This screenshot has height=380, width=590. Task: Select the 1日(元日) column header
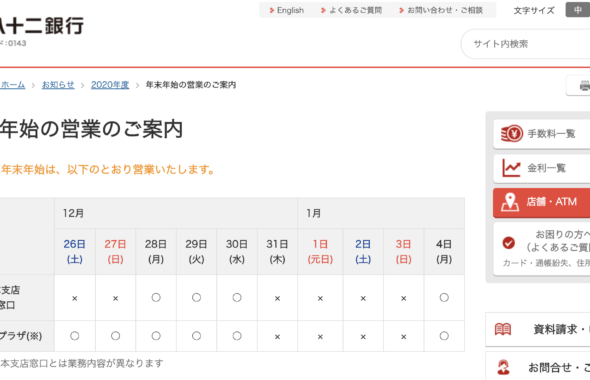click(320, 252)
